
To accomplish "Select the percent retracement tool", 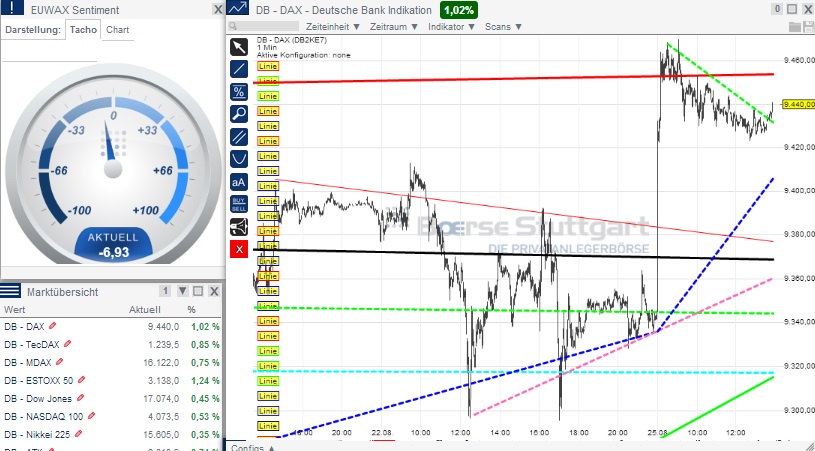I will (x=239, y=92).
